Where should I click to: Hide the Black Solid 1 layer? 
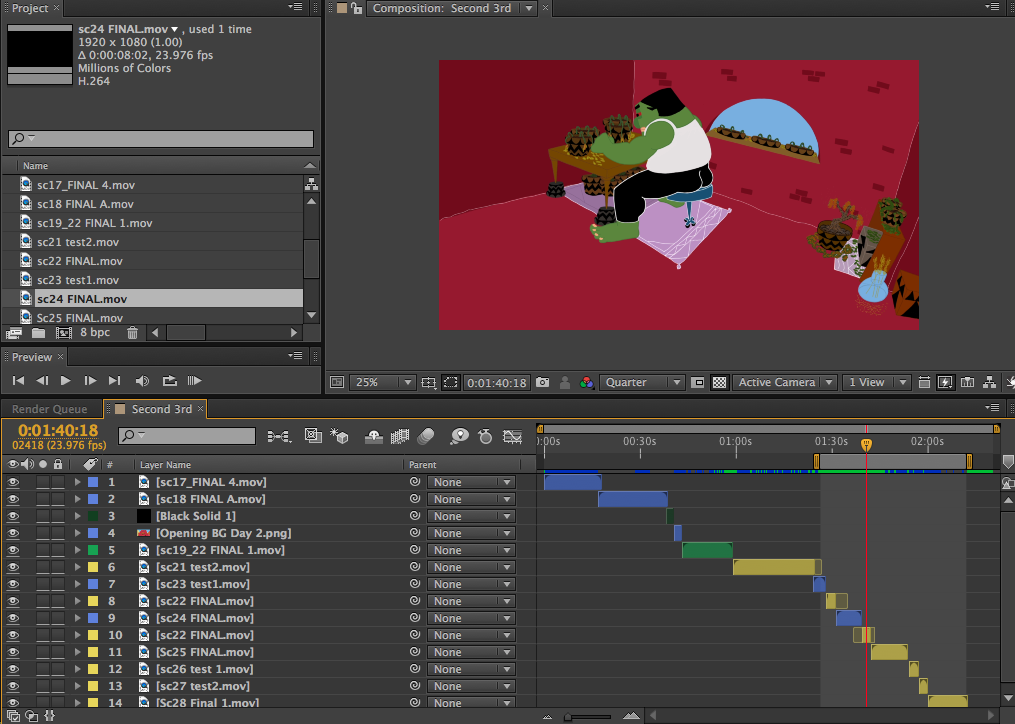pyautogui.click(x=13, y=516)
